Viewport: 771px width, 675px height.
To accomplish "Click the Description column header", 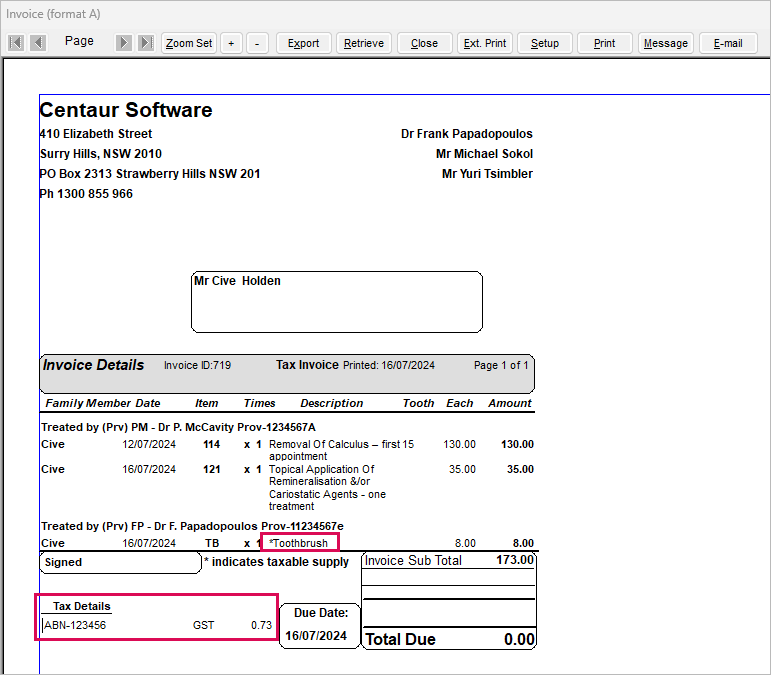I will (x=332, y=403).
